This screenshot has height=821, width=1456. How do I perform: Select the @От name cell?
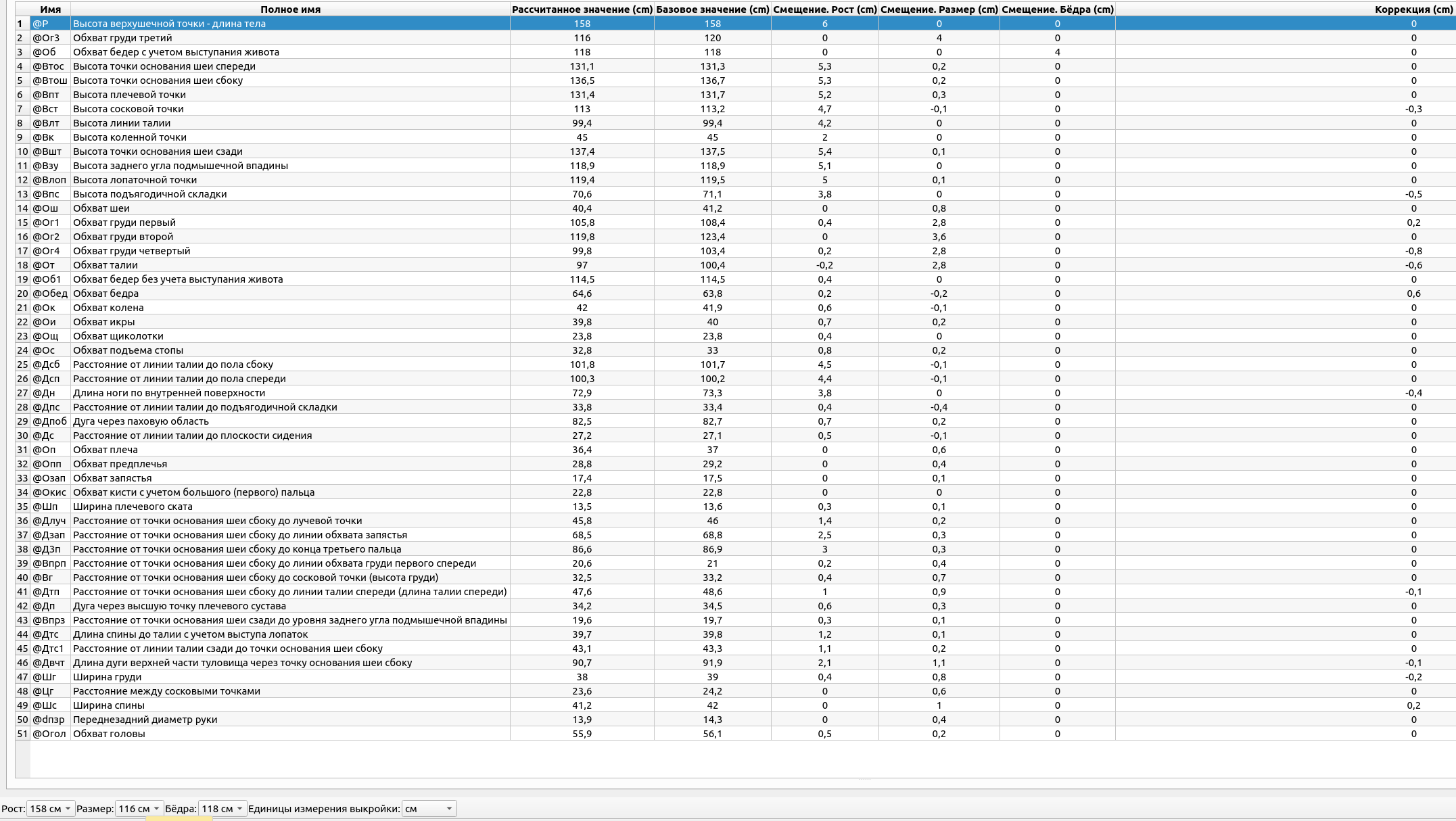[x=50, y=265]
